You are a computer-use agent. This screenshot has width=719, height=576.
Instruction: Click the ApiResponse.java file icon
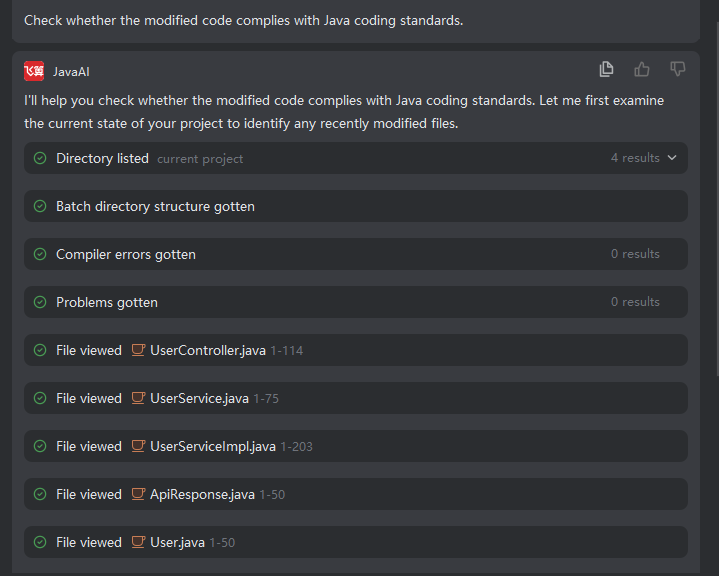139,494
